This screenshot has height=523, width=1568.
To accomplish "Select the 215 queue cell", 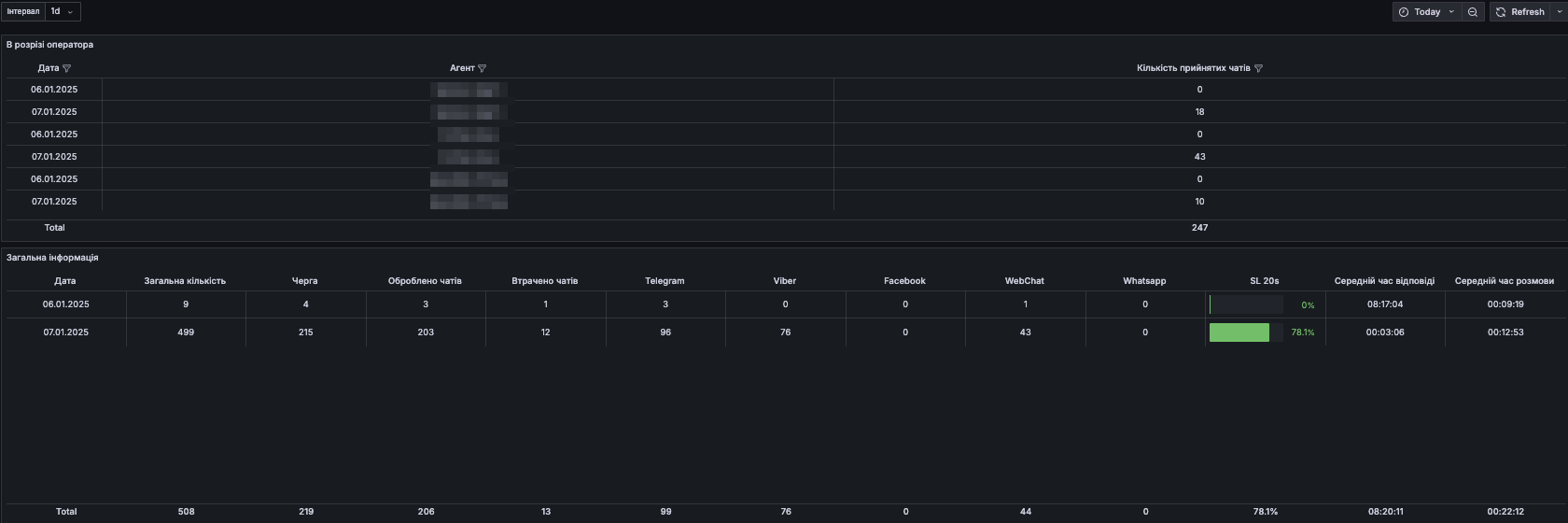I will click(x=305, y=332).
